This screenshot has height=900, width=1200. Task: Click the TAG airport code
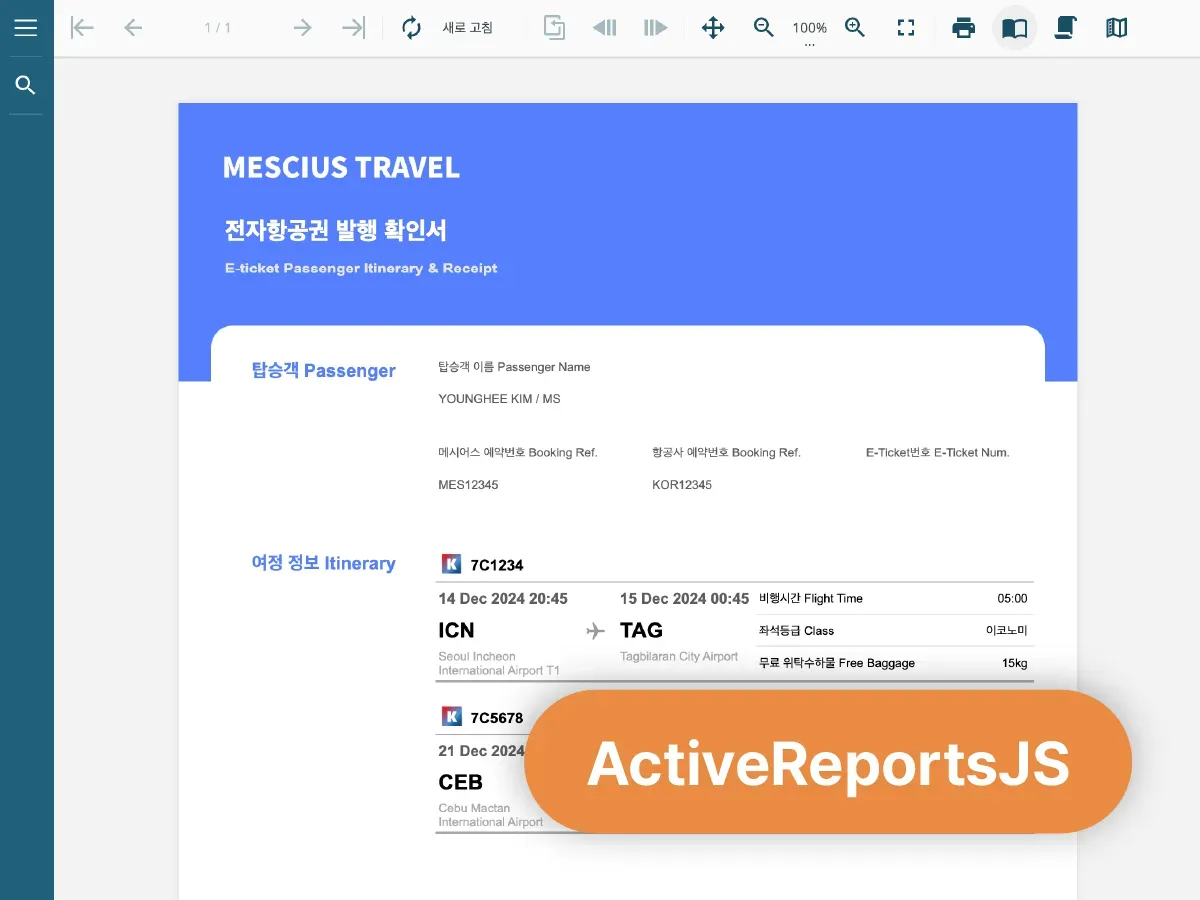pyautogui.click(x=641, y=630)
